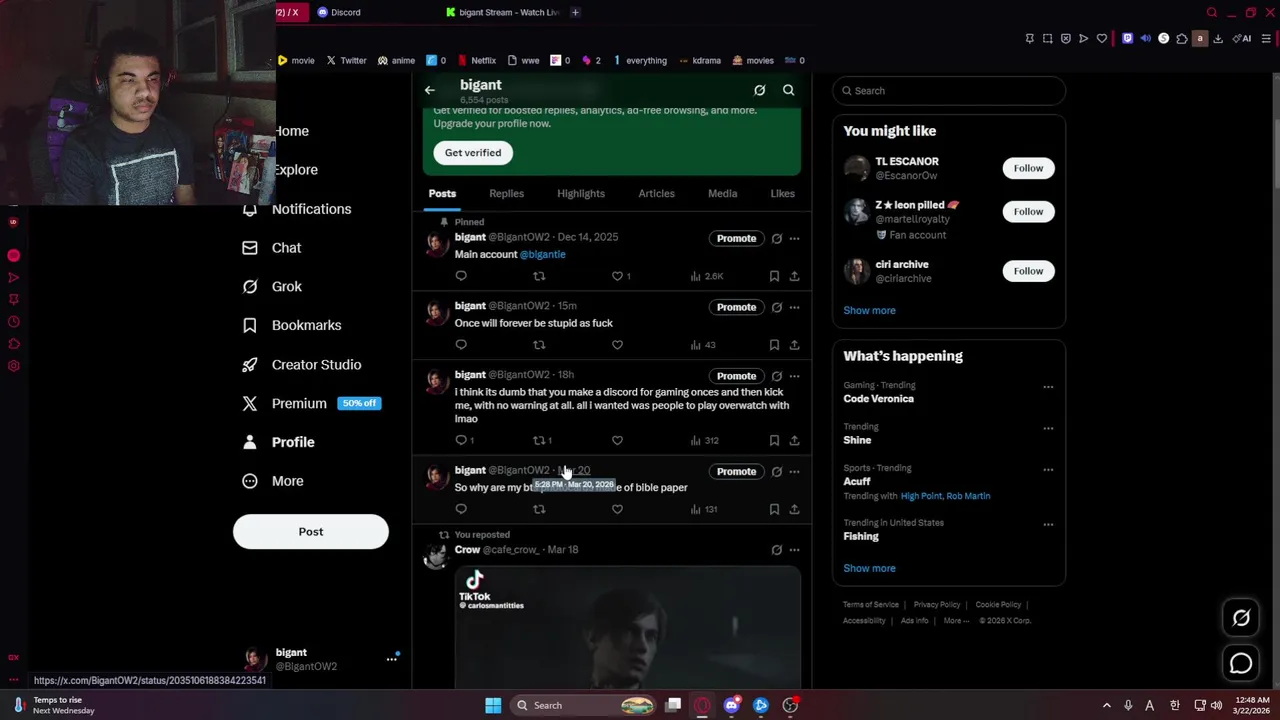The image size is (1280, 720).
Task: Open more options on discord gaming post
Action: [794, 376]
